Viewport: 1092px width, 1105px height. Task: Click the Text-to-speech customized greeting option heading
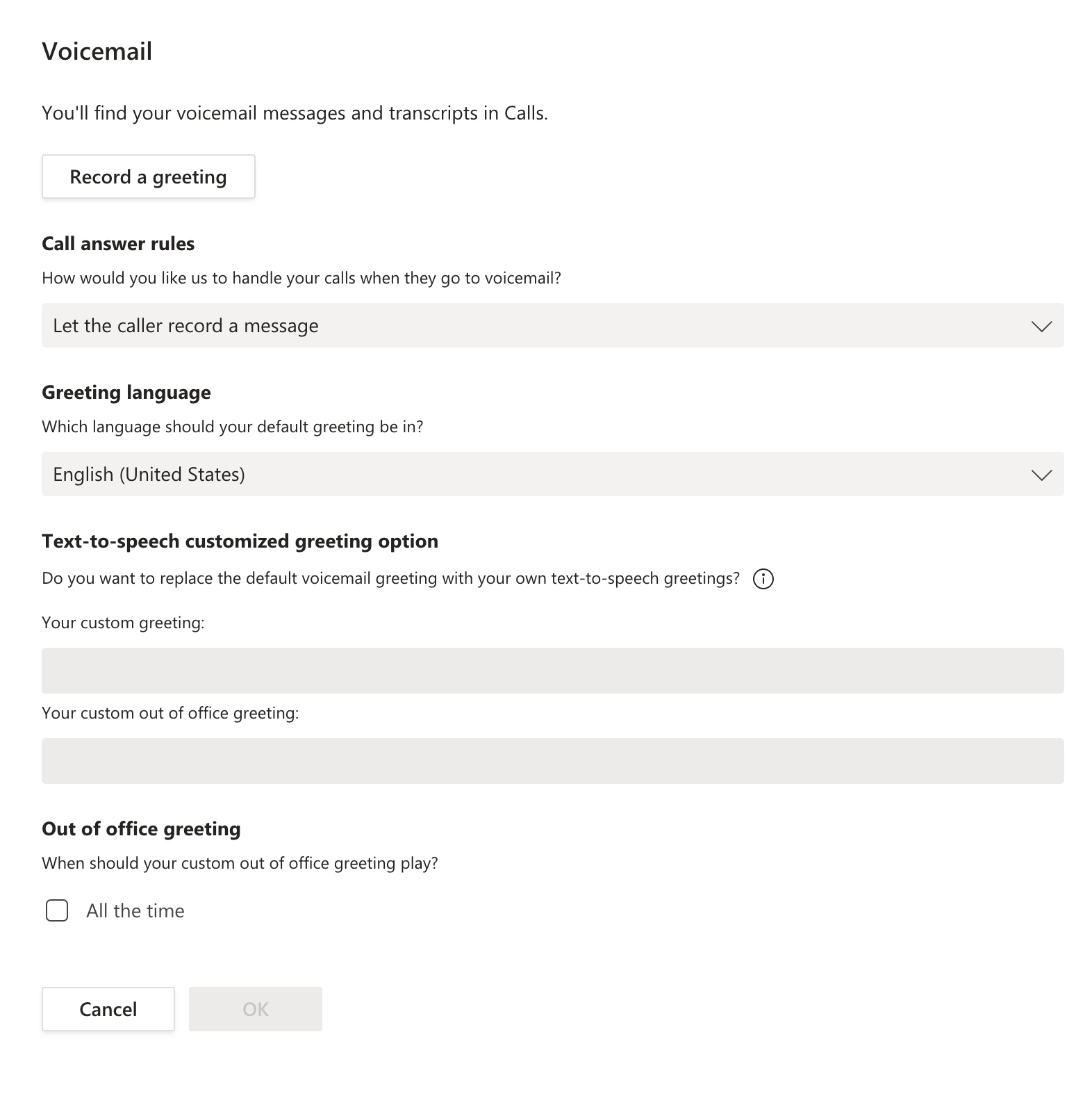click(x=240, y=541)
